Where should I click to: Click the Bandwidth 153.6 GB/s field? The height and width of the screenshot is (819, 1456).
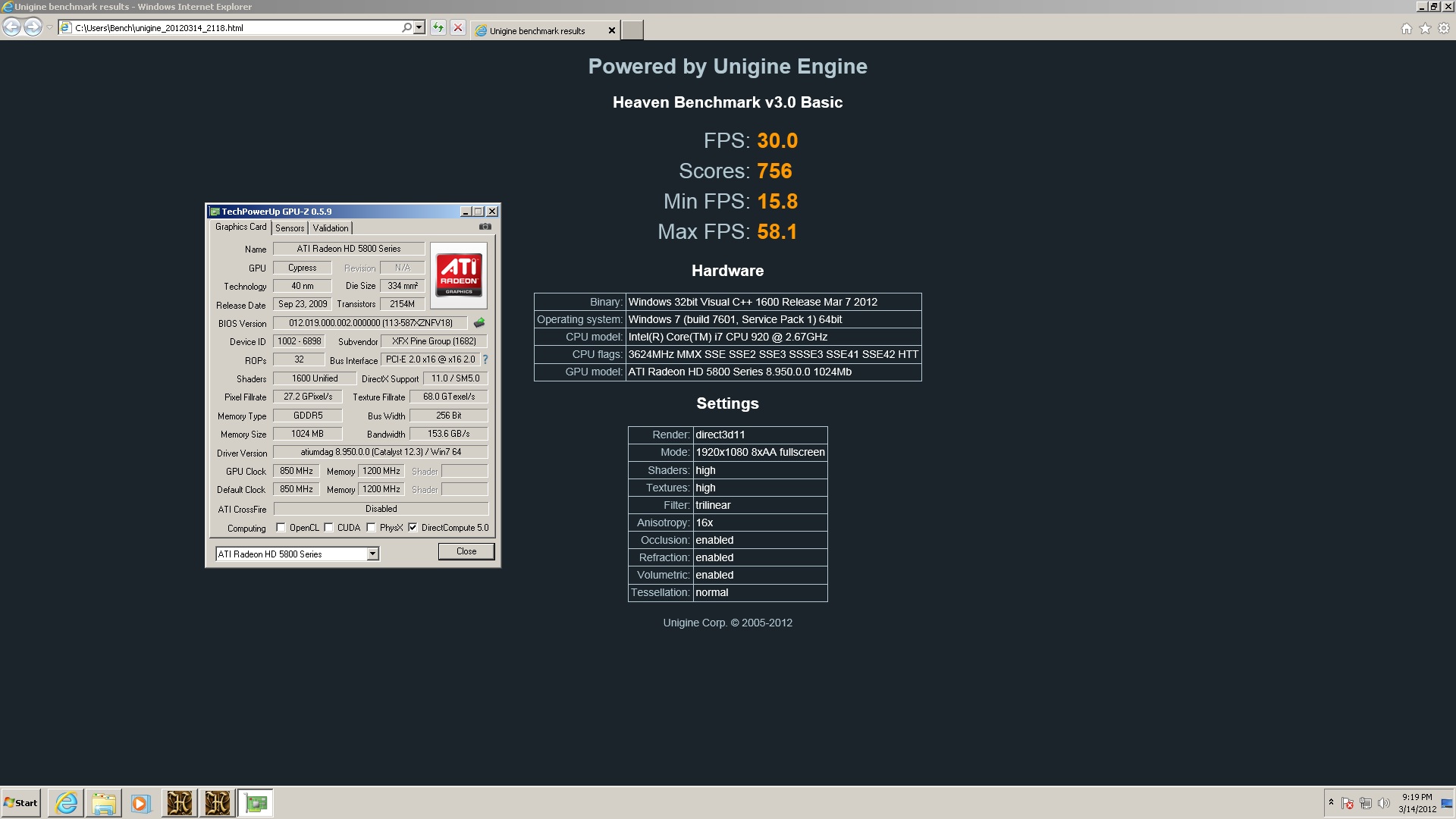448,434
